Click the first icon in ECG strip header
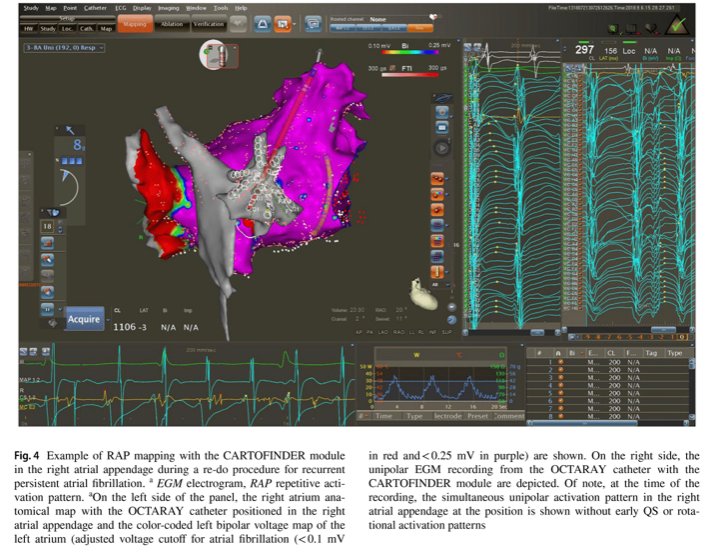Screen dimensions: 717x557 coord(24,351)
